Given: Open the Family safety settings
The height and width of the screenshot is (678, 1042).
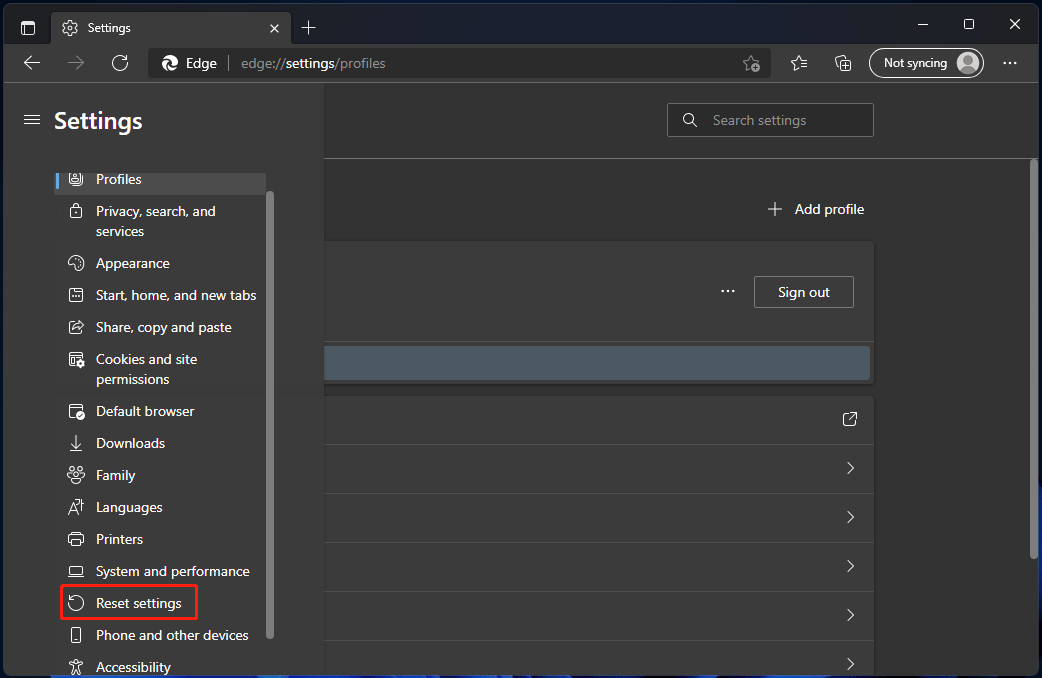Looking at the screenshot, I should pos(114,475).
